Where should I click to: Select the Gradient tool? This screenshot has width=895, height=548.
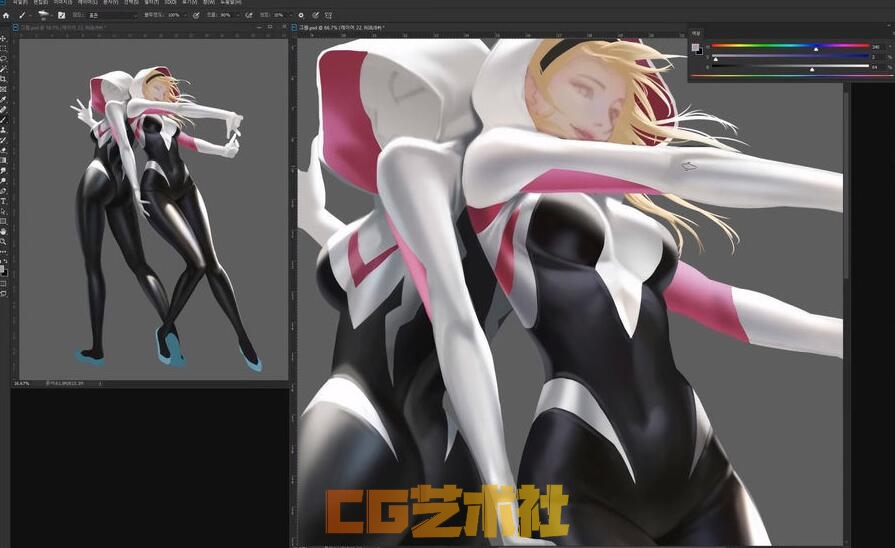(3, 160)
